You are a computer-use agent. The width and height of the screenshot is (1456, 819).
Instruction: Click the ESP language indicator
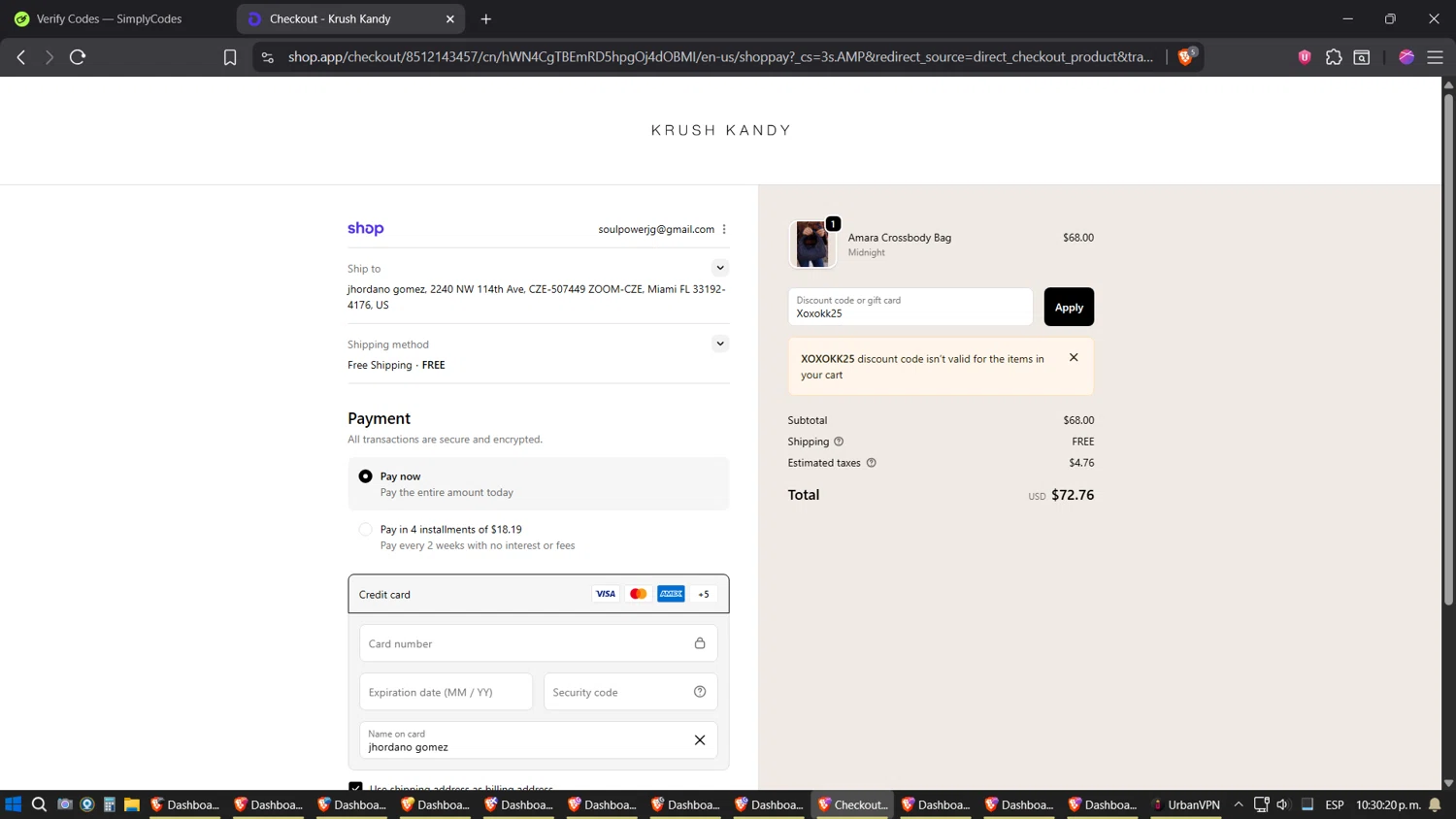coord(1335,804)
